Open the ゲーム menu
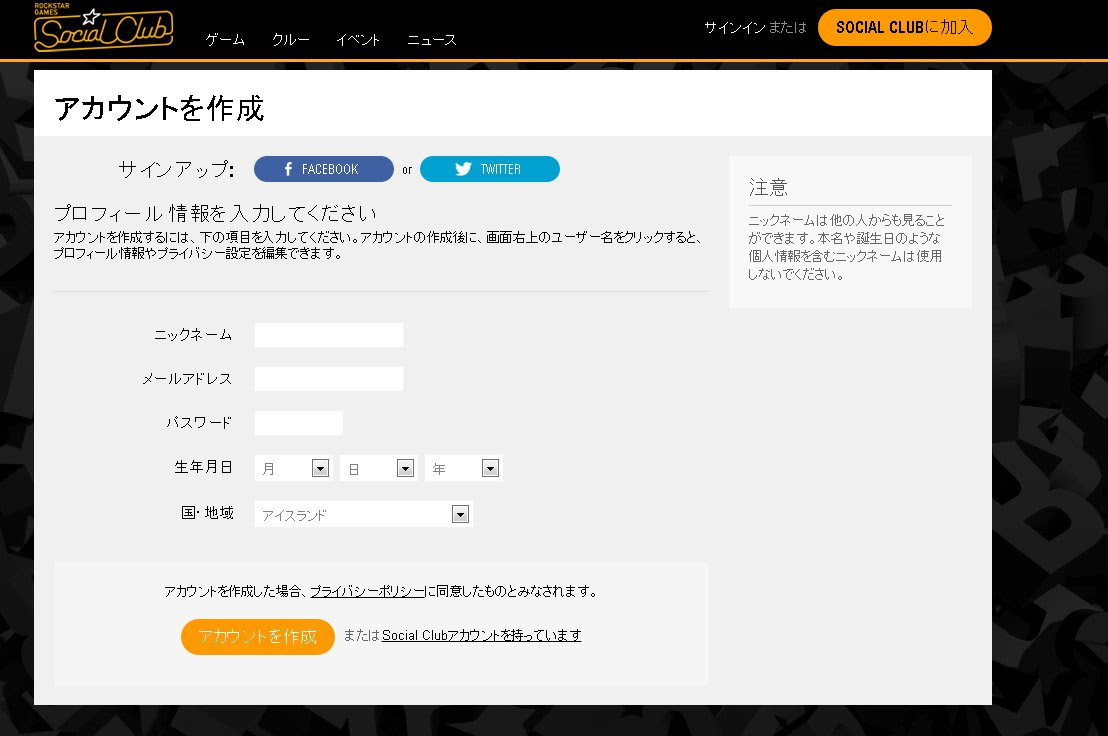 tap(225, 40)
